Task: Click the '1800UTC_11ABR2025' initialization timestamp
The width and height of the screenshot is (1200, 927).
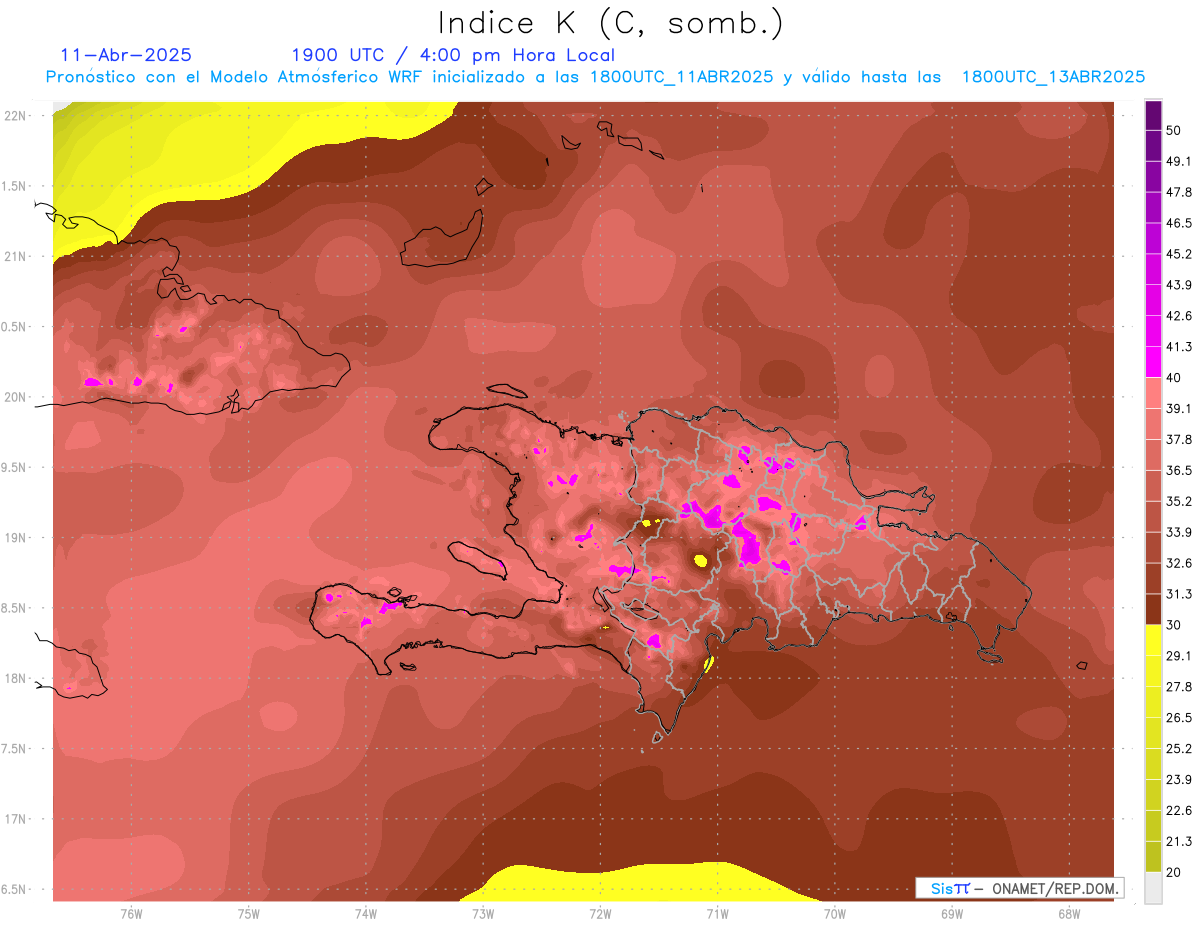Action: click(681, 77)
